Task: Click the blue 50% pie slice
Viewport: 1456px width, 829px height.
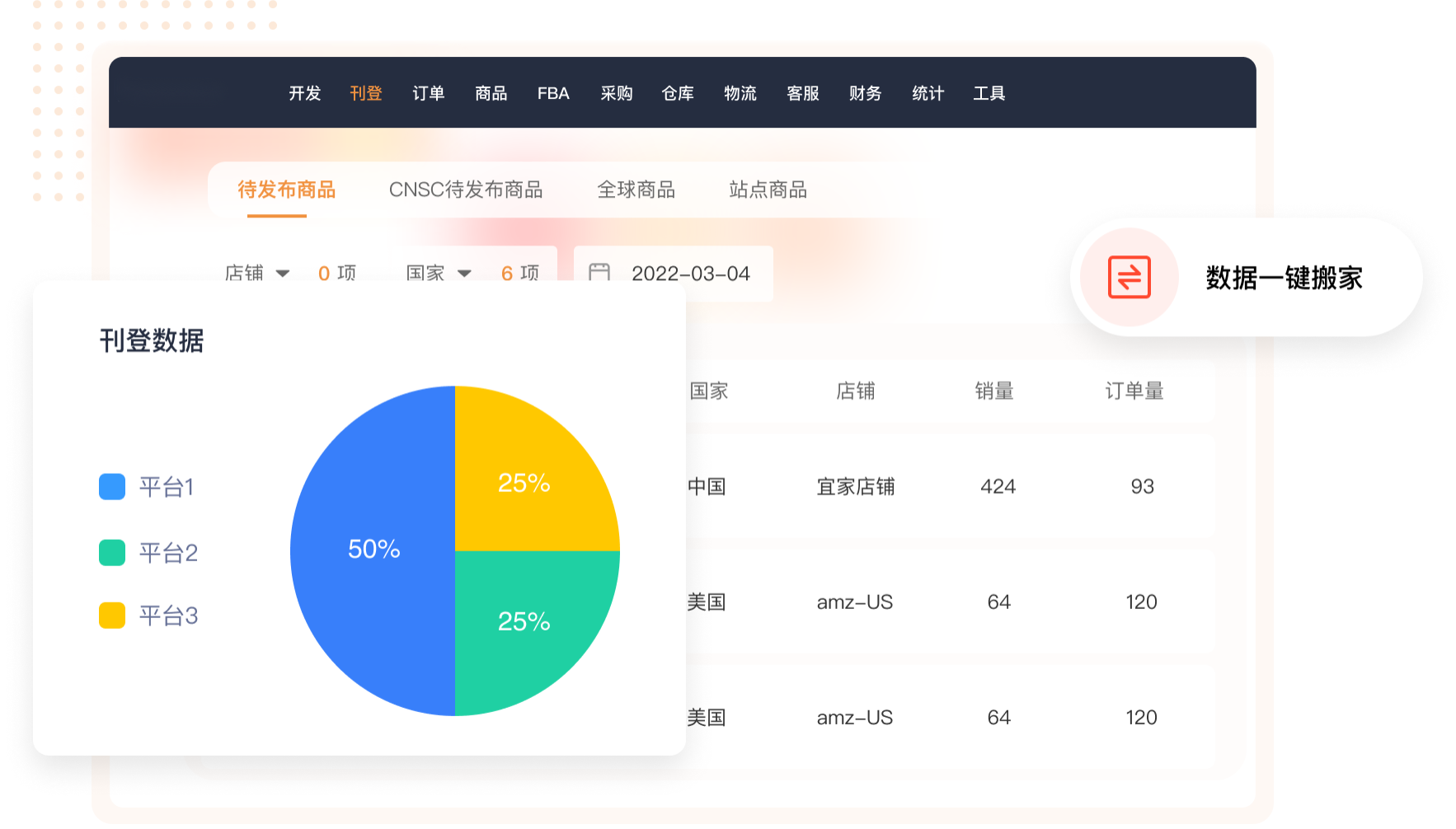Action: point(373,550)
